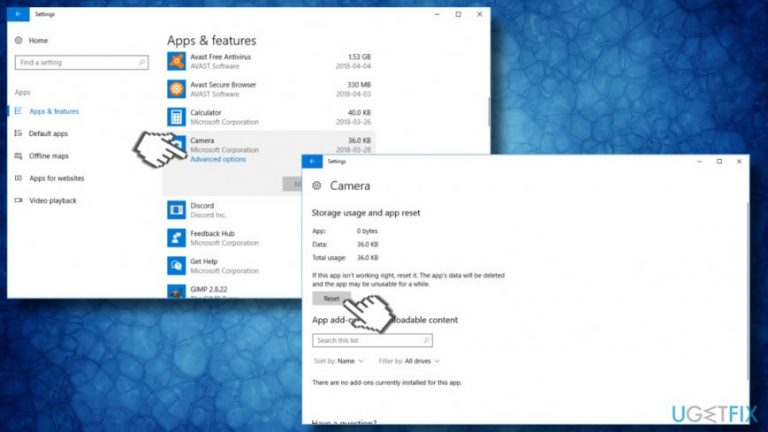Select Calculator app entry
This screenshot has width=768, height=432.
pyautogui.click(x=269, y=117)
